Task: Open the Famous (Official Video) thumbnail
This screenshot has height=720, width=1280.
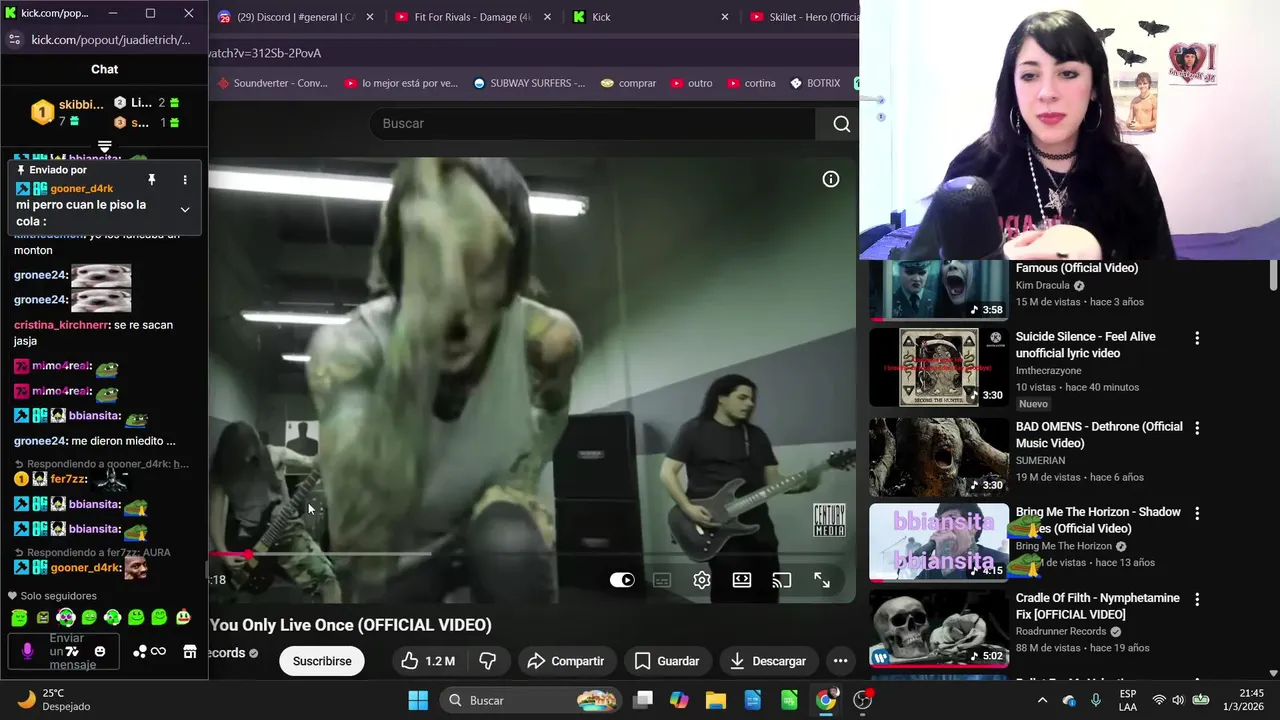Action: click(939, 290)
